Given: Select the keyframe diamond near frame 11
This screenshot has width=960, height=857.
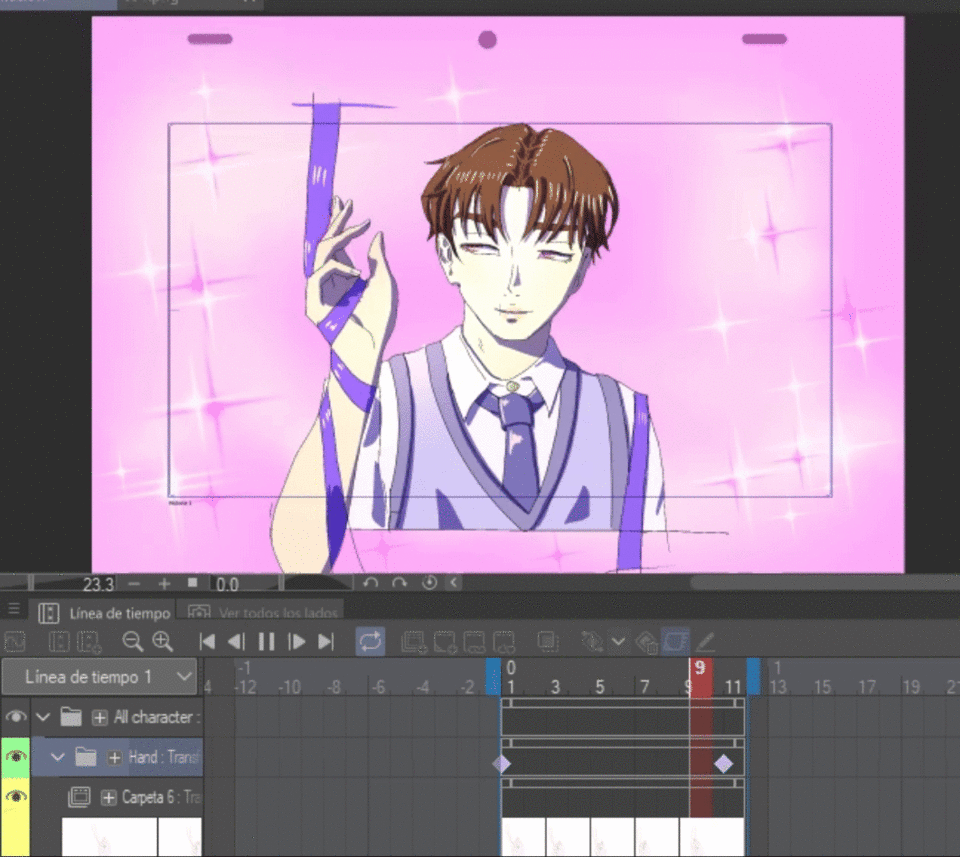Looking at the screenshot, I should tap(724, 763).
